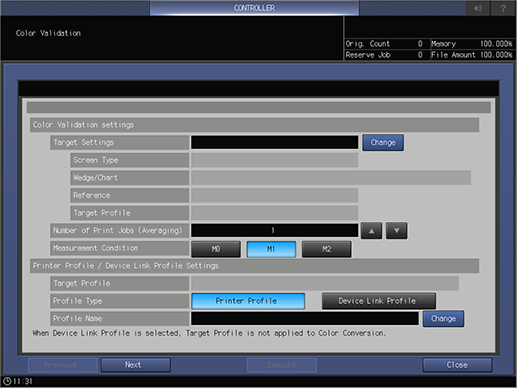Decrease Number of Print Jobs with down arrow
The width and height of the screenshot is (517, 388).
tap(396, 231)
